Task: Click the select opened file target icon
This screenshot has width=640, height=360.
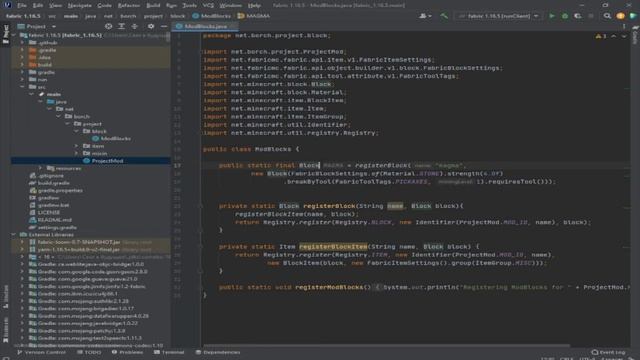Action: [x=108, y=26]
